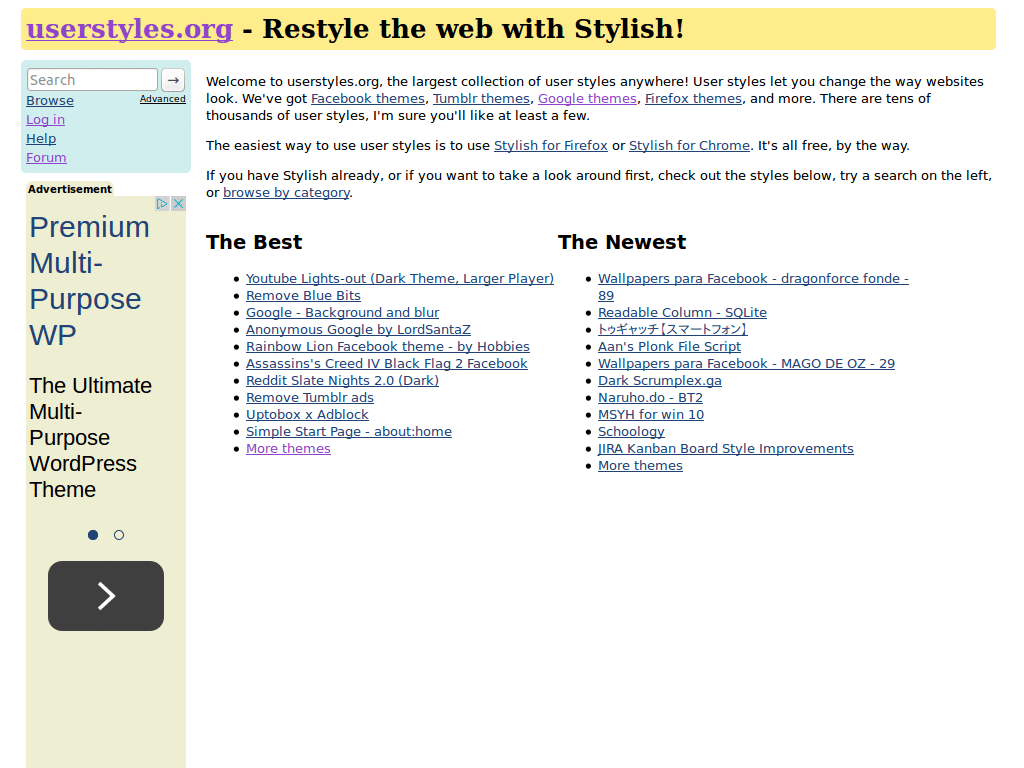Open Youtube Lights-out (Dark Theme, Larger Player)
This screenshot has height=768, width=1024.
[x=400, y=279]
